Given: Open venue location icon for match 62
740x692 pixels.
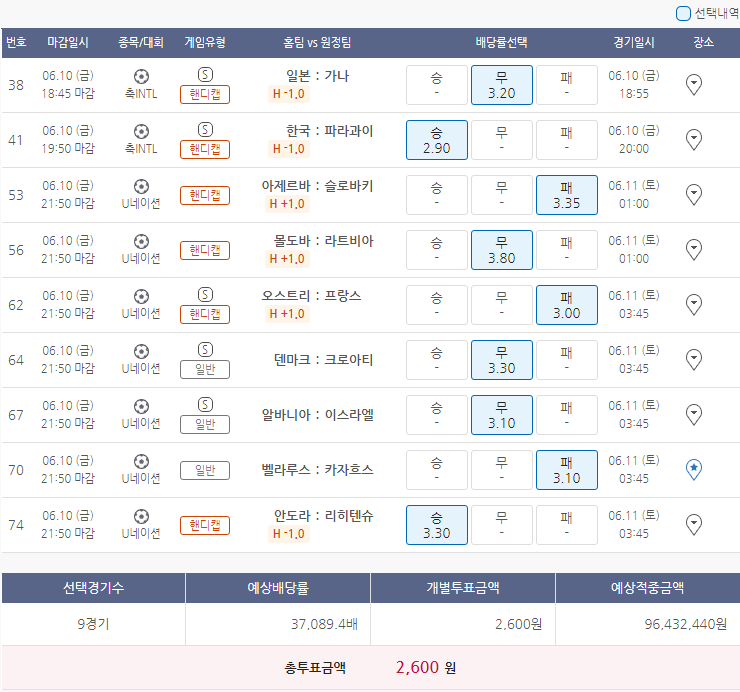Looking at the screenshot, I should (693, 305).
